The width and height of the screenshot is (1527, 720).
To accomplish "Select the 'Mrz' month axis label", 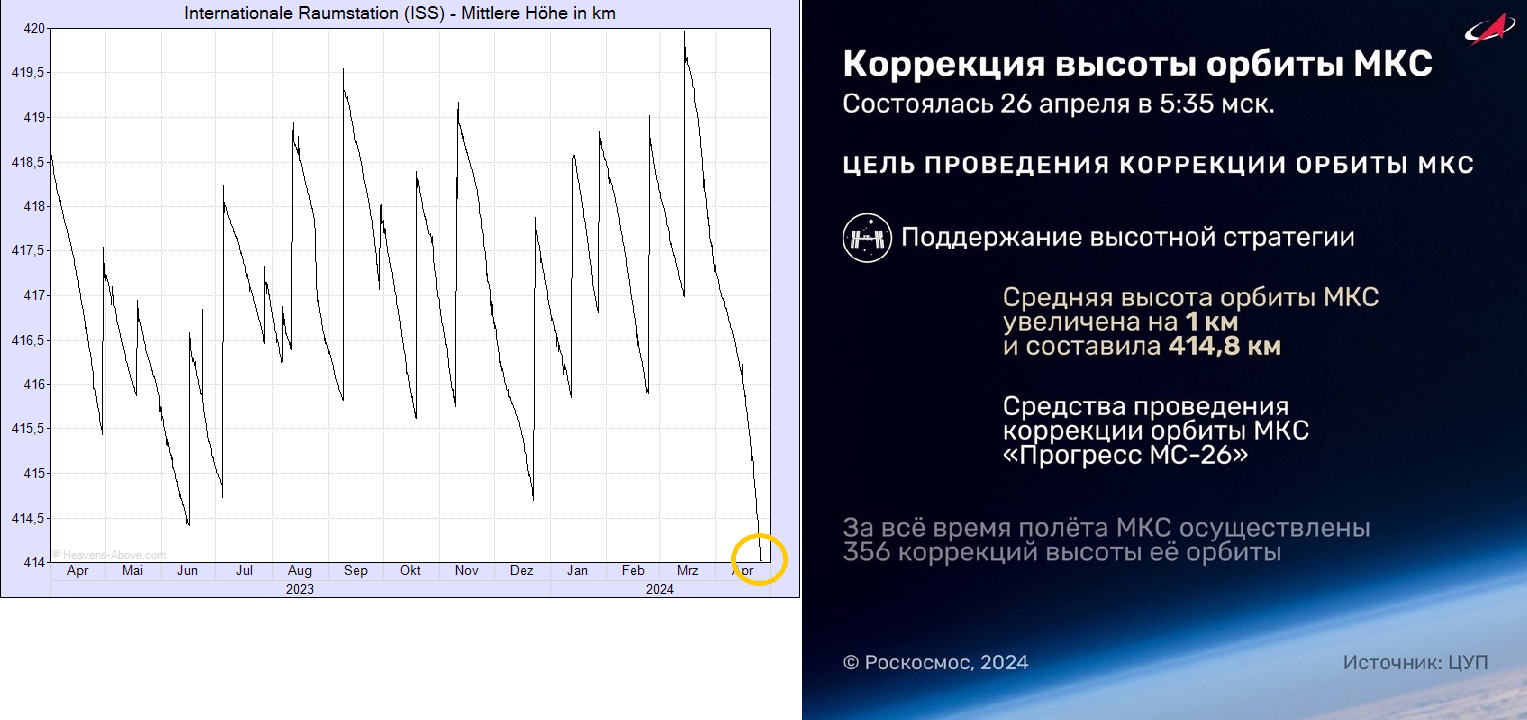I will tap(687, 571).
